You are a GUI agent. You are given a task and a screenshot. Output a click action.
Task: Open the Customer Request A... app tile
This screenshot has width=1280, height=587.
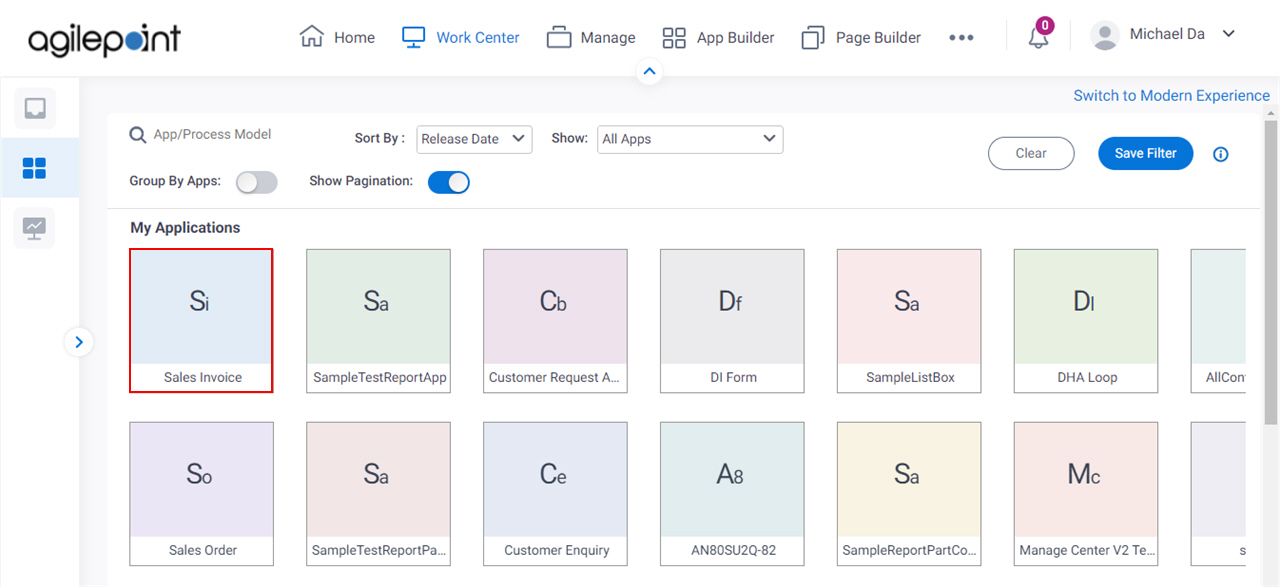(x=556, y=320)
